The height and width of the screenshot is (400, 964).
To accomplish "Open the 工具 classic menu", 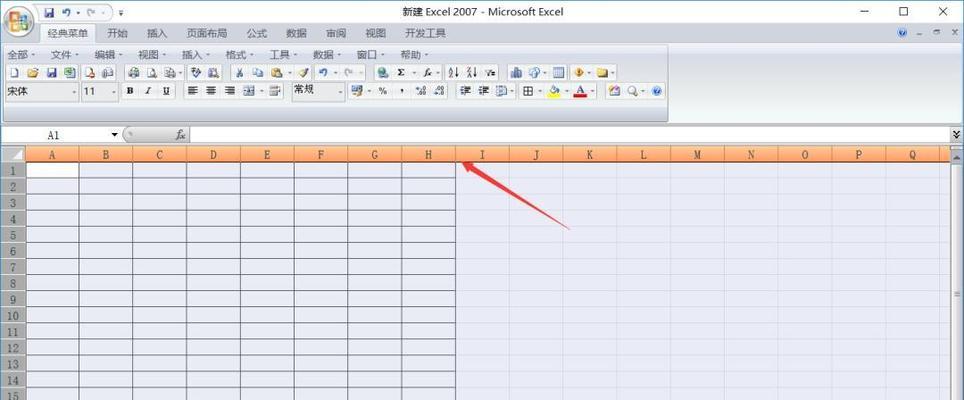I will pos(283,55).
